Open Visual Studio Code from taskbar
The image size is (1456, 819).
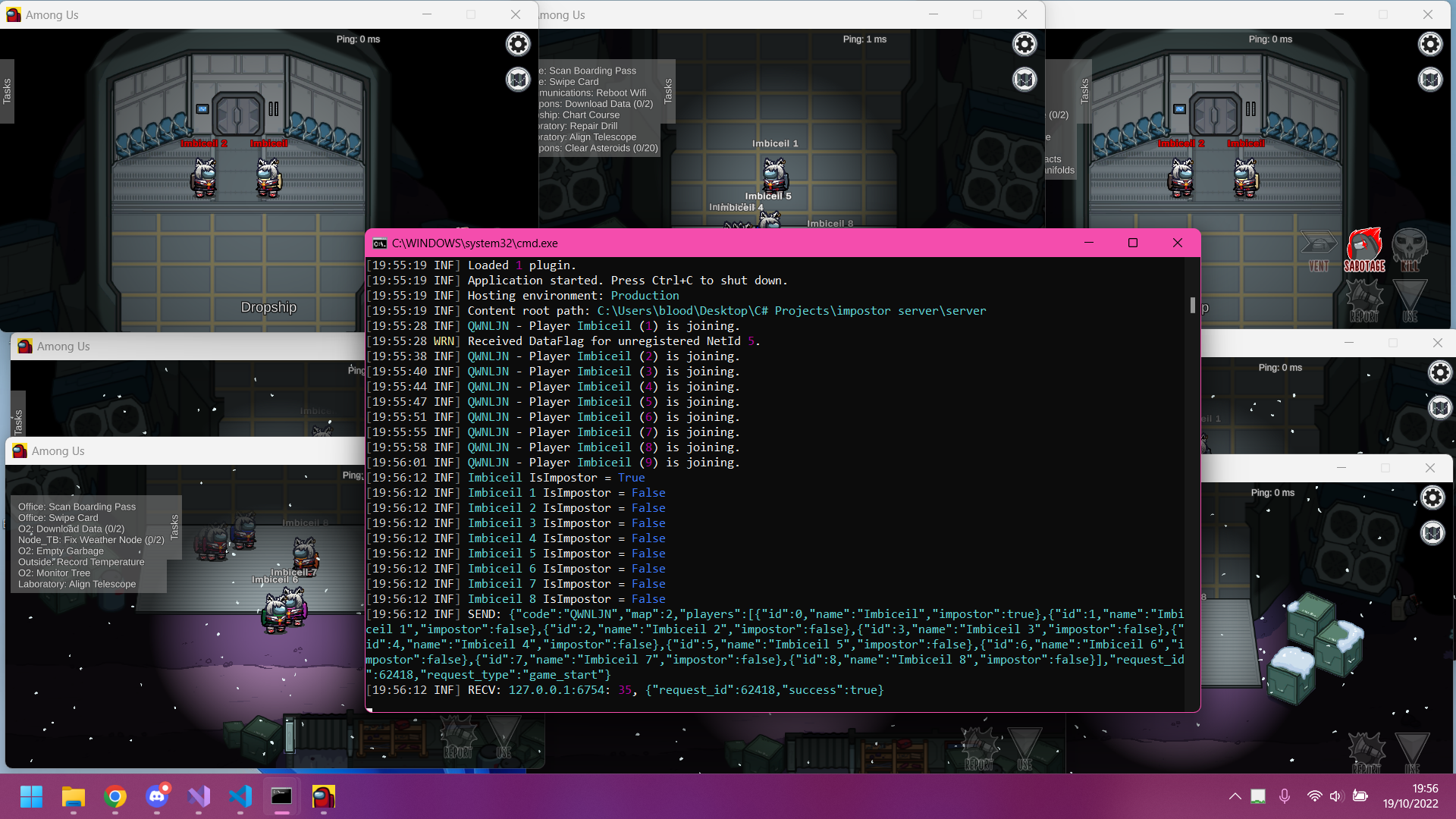click(240, 796)
